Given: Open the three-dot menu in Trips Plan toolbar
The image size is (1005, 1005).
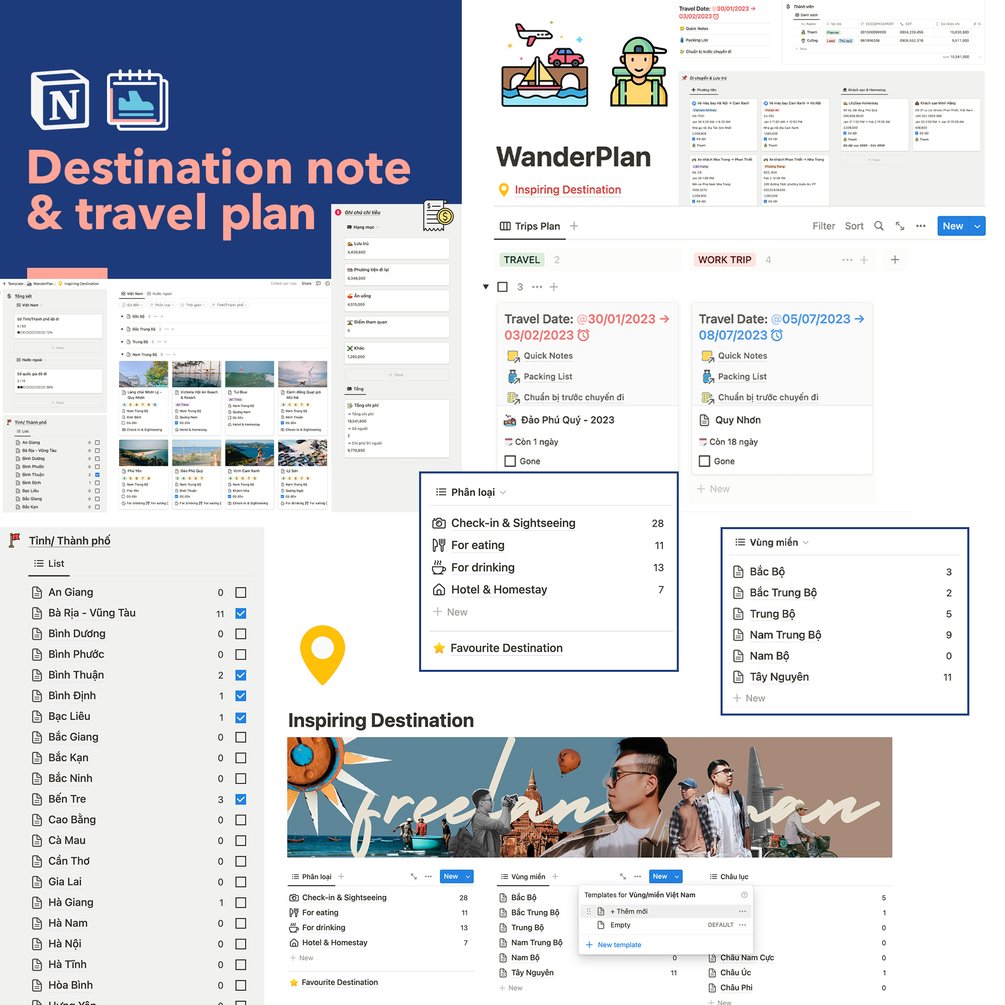Looking at the screenshot, I should click(x=921, y=226).
